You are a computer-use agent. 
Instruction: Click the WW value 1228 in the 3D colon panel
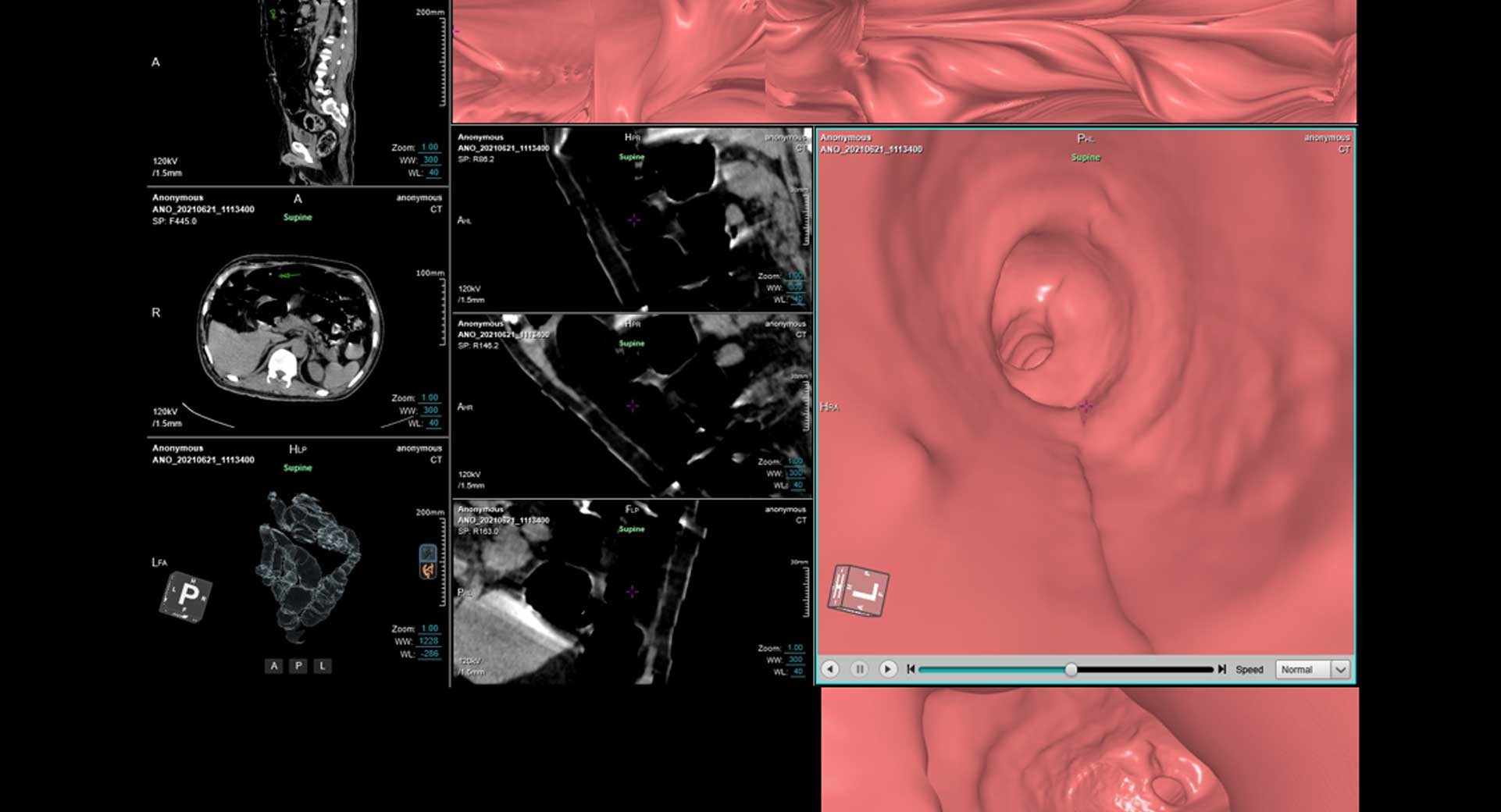click(x=430, y=641)
